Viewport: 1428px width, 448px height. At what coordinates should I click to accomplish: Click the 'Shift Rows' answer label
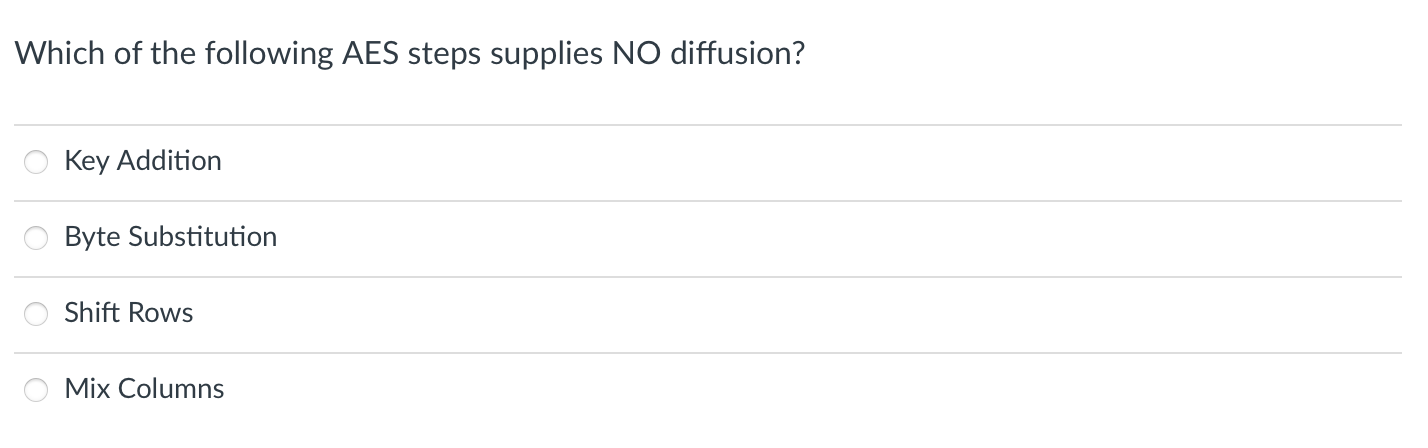pyautogui.click(x=128, y=313)
